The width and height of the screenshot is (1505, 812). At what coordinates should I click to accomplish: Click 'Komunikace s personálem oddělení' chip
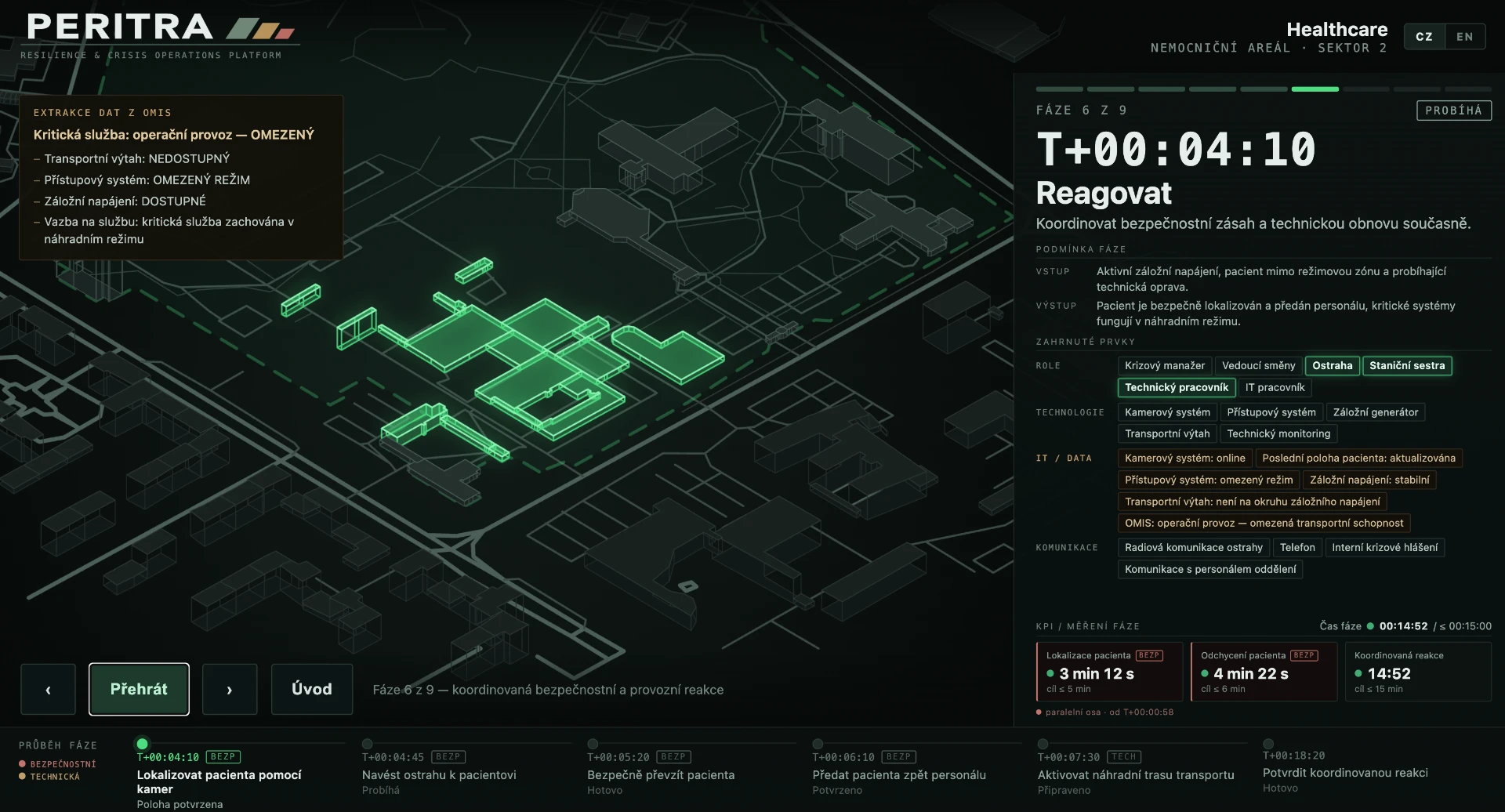pos(1210,569)
